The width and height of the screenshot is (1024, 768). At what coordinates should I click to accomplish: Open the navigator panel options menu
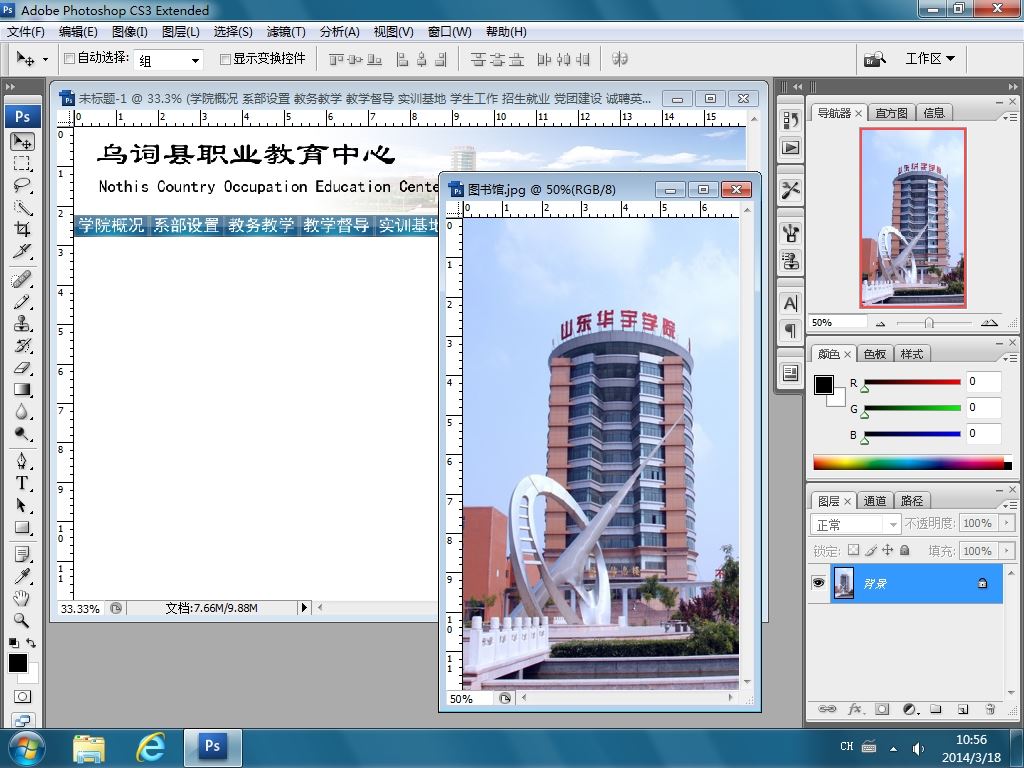pos(1010,118)
